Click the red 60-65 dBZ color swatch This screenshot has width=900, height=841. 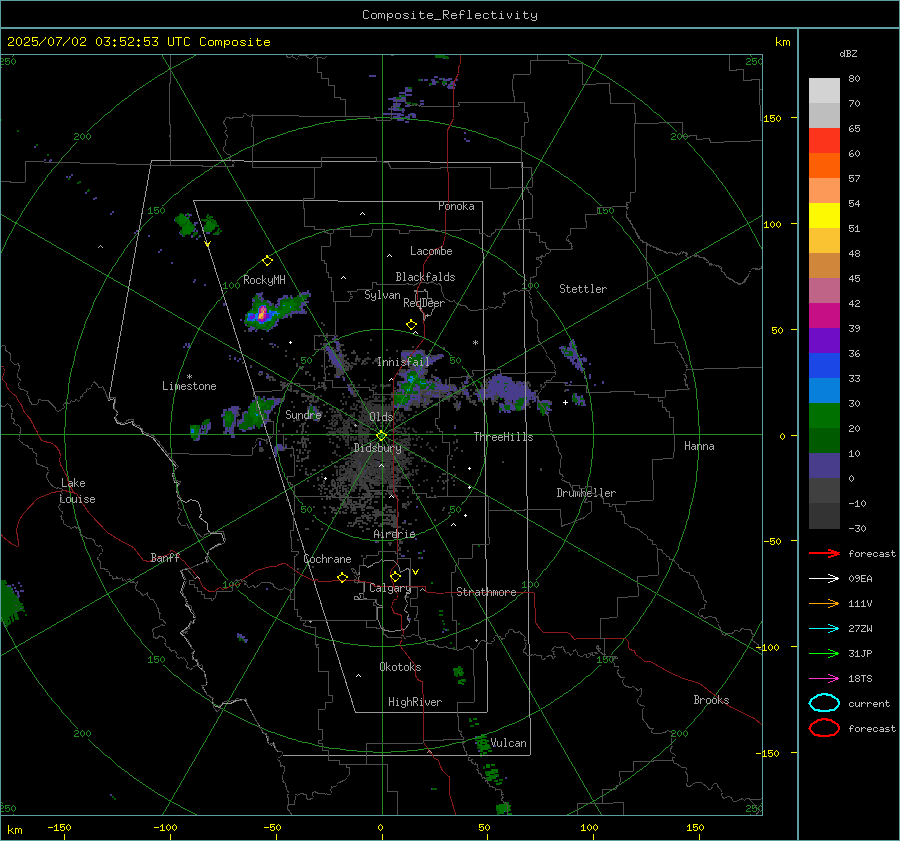point(824,141)
